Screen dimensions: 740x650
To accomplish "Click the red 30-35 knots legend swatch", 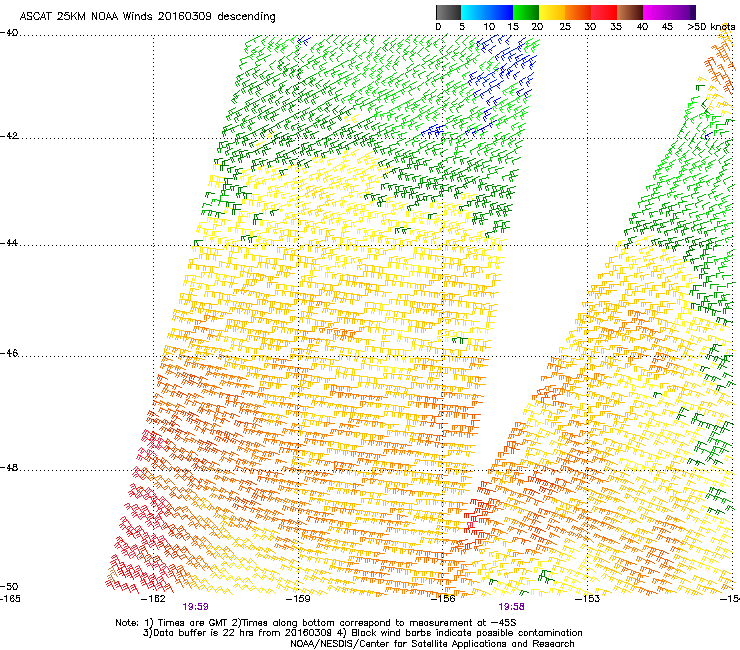I will [604, 12].
